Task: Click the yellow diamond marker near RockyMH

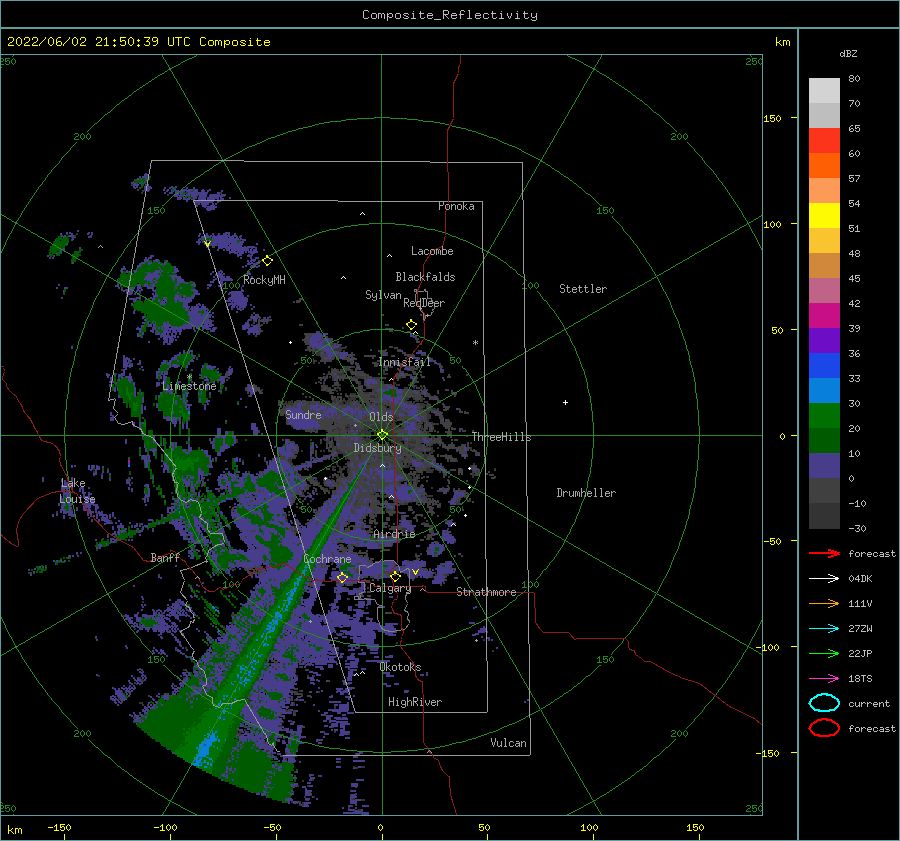Action: click(267, 261)
